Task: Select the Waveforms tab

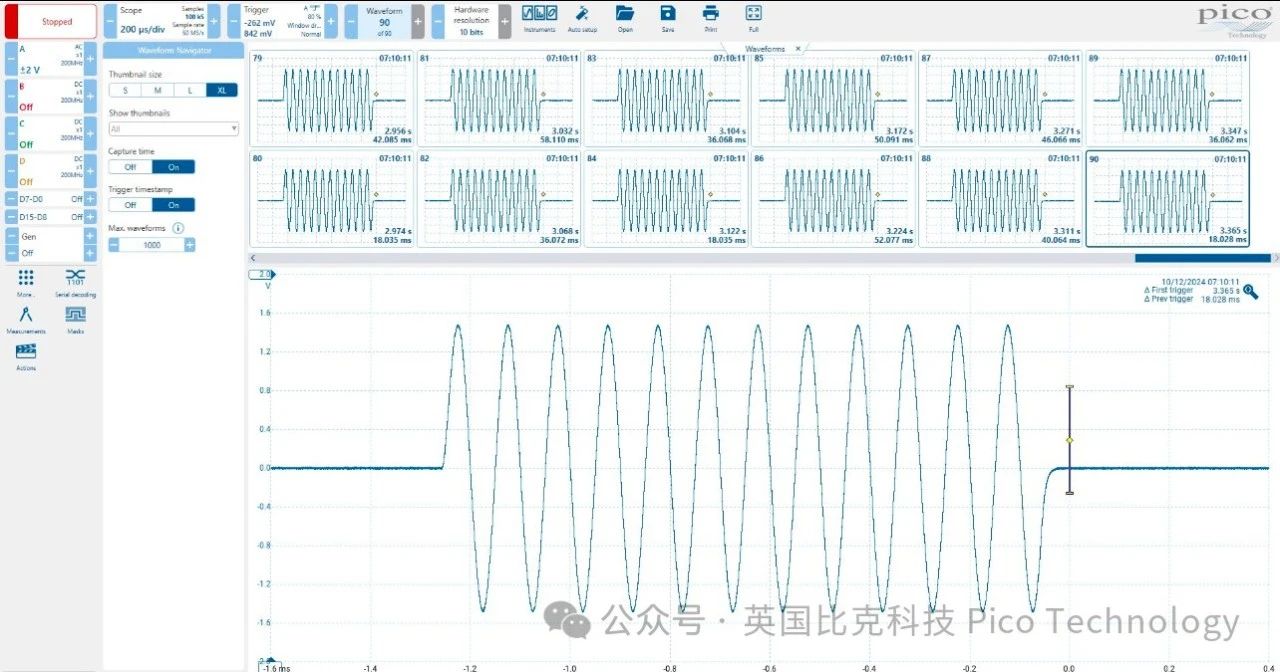Action: [765, 48]
